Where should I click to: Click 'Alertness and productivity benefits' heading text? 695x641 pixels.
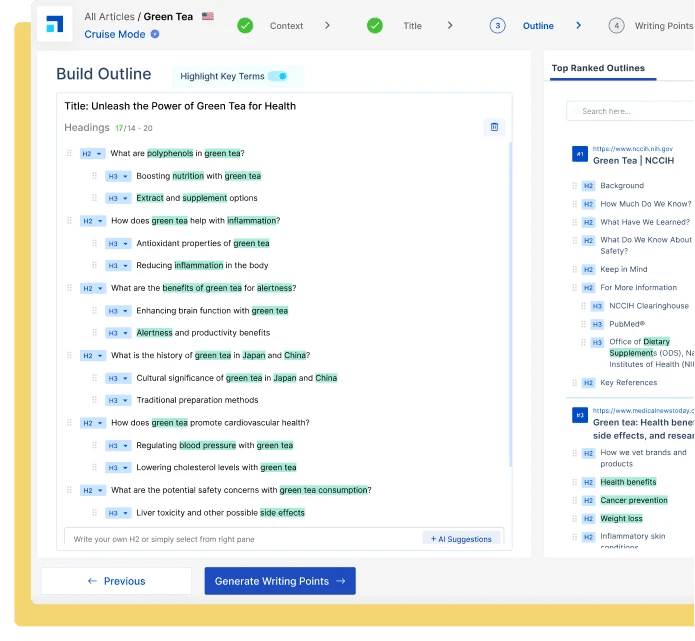tap(203, 333)
